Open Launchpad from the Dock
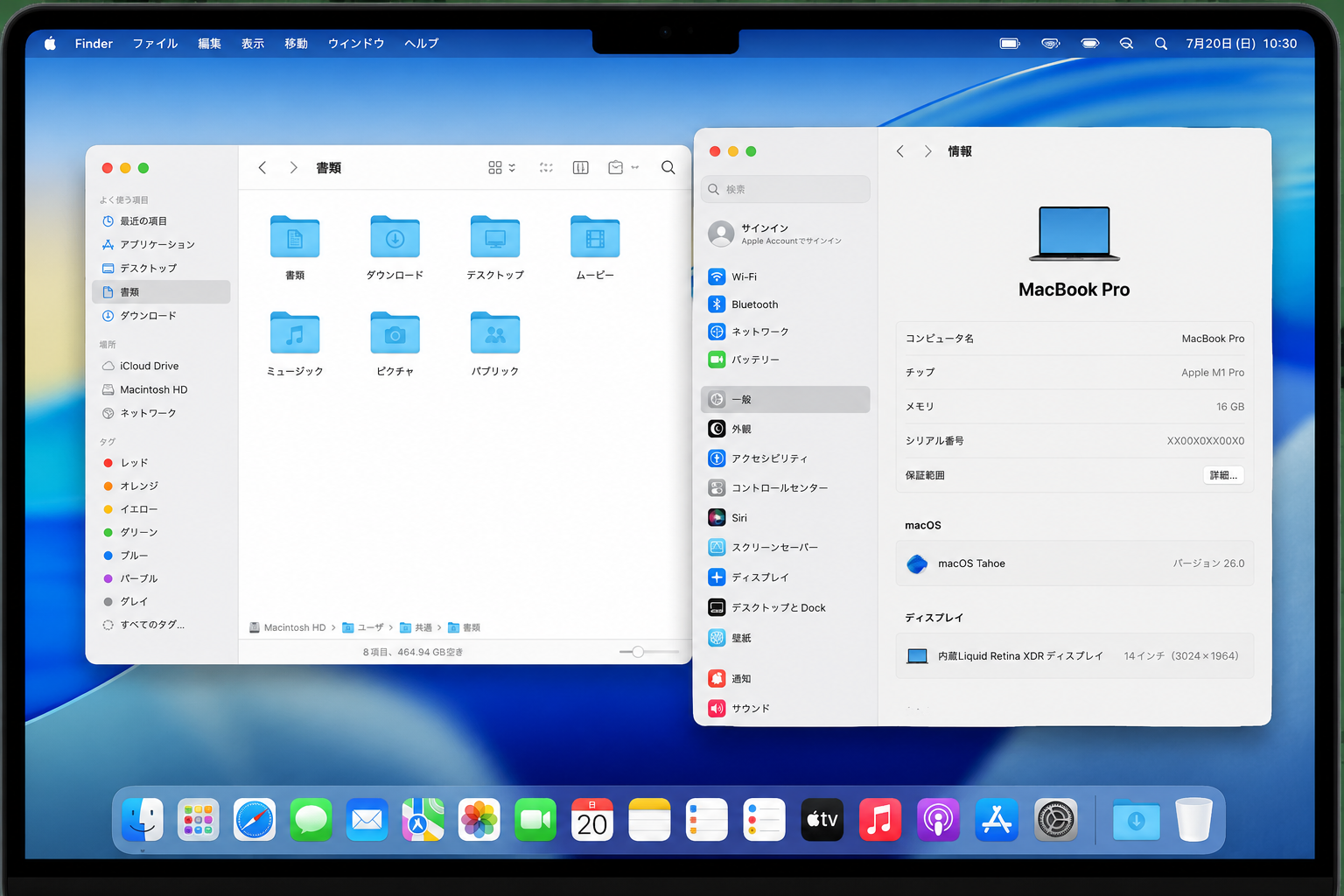This screenshot has width=1344, height=896. click(x=199, y=820)
